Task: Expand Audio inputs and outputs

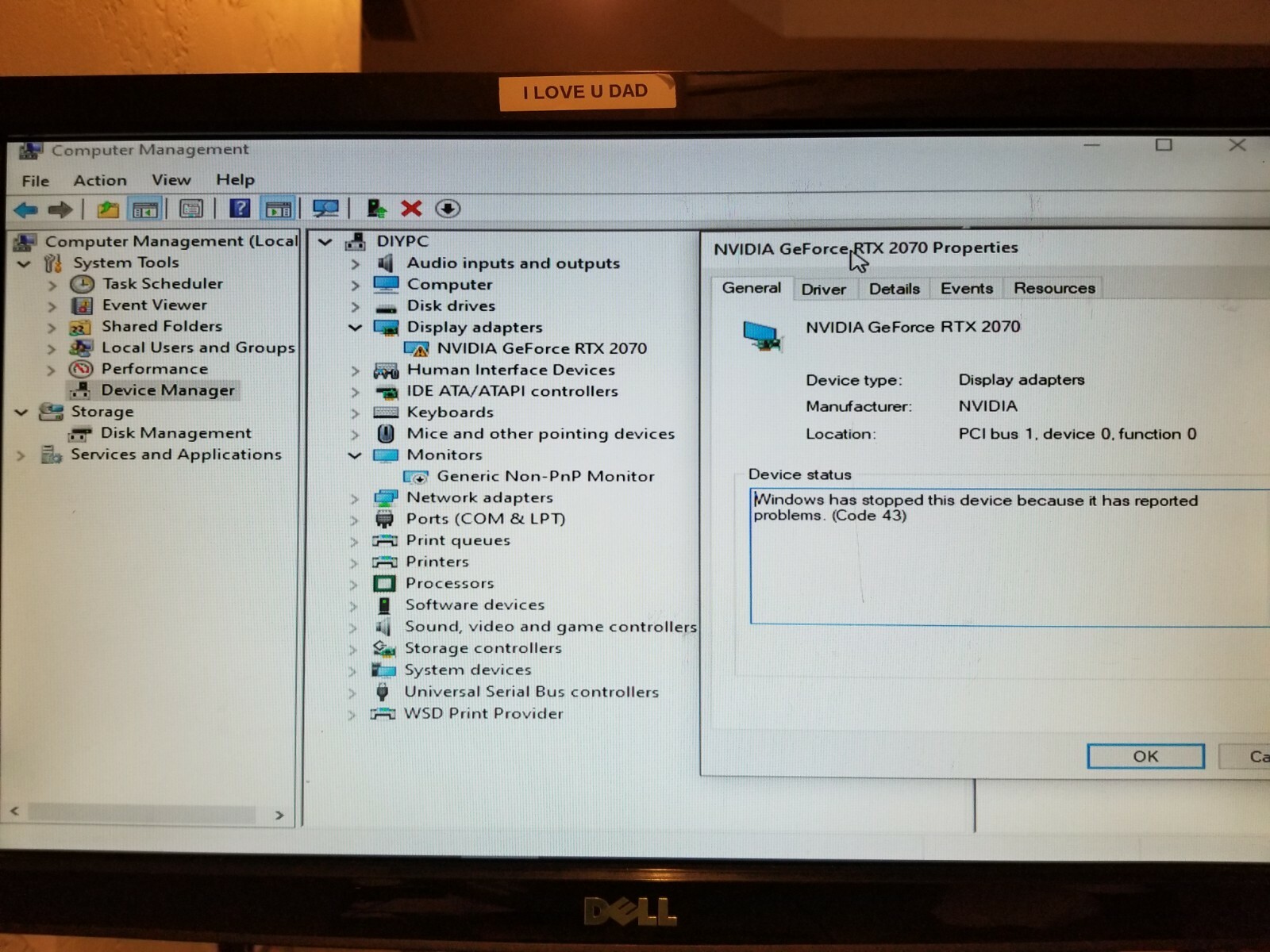Action: pos(355,263)
